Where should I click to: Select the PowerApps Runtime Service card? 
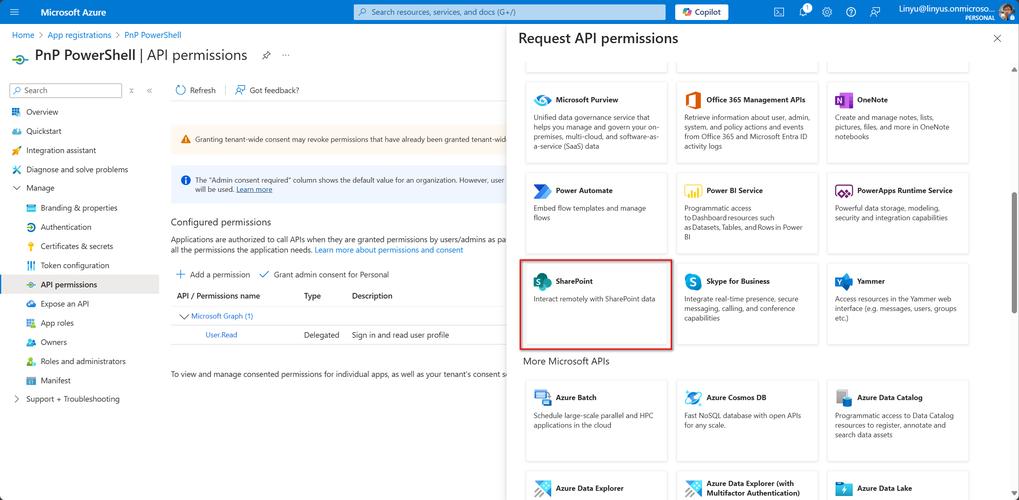898,213
